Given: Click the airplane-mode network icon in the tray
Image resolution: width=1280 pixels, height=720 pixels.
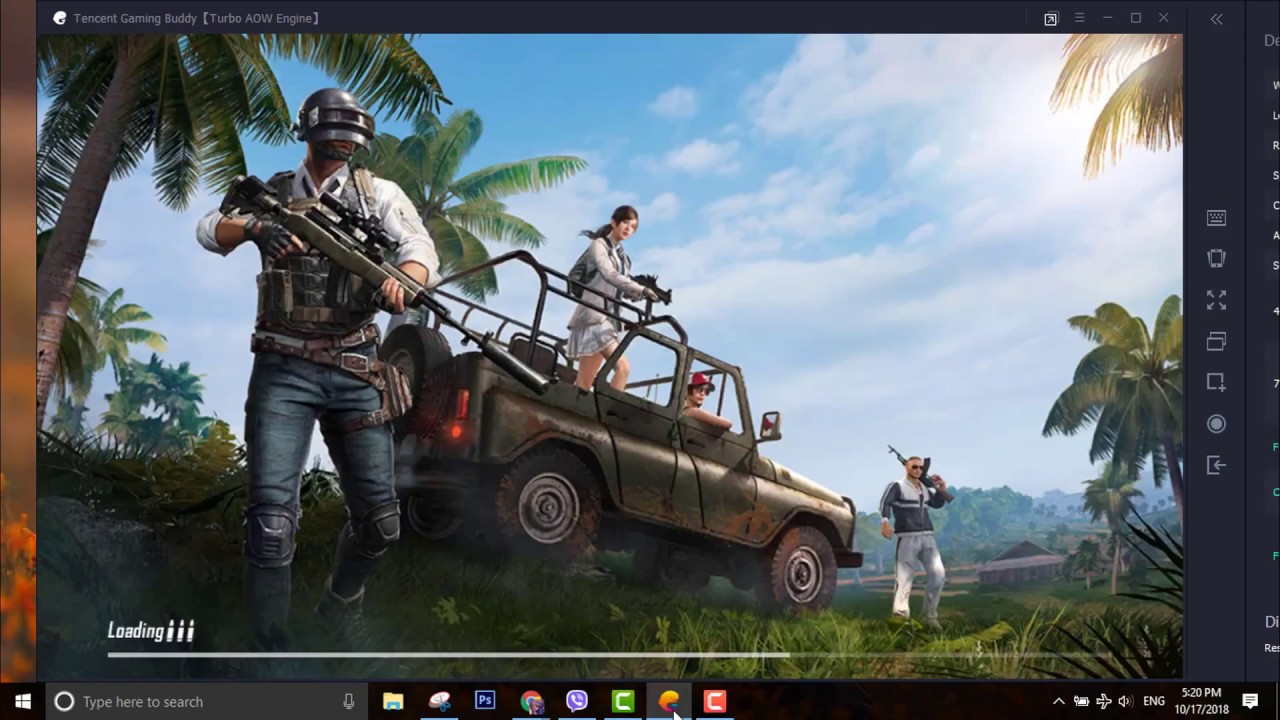Looking at the screenshot, I should [1103, 702].
